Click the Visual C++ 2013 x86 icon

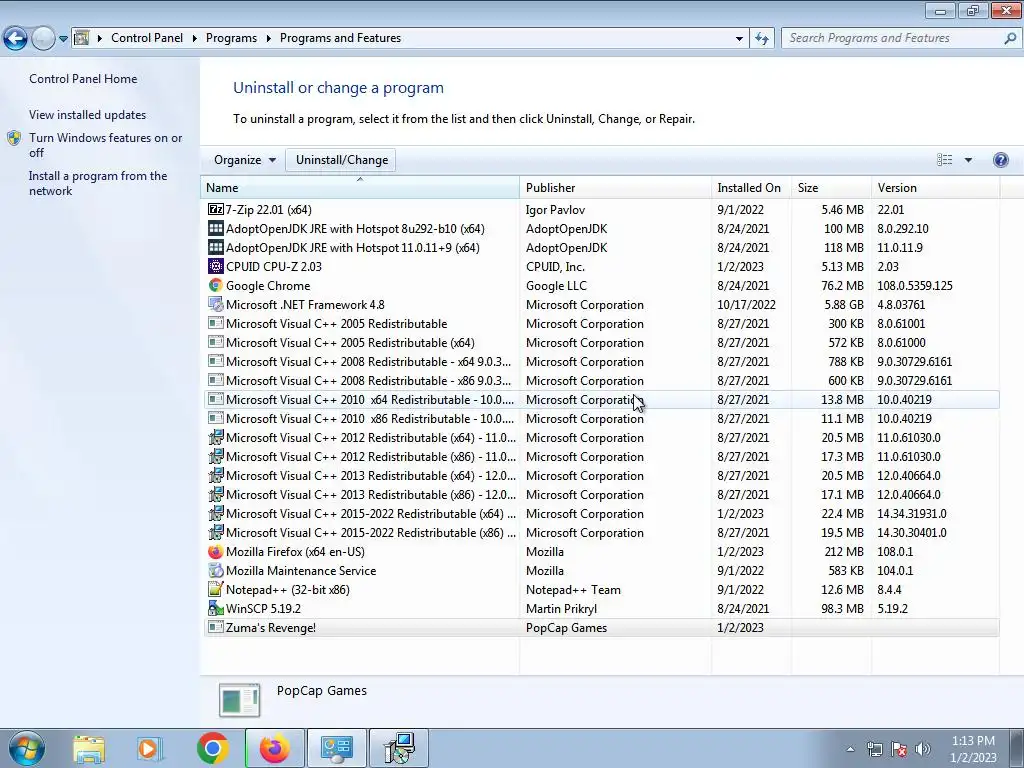[x=216, y=494]
